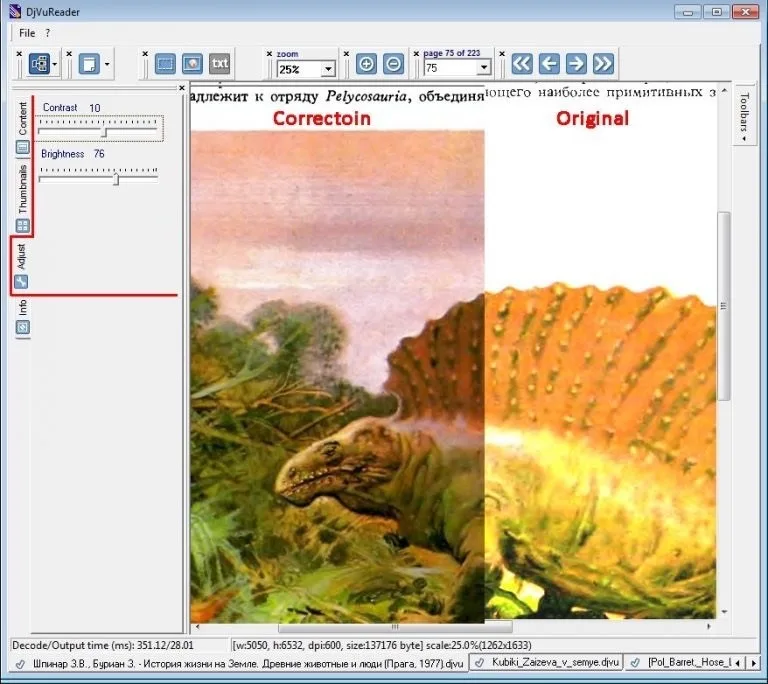Click inside the page number field showing 75
Image resolution: width=768 pixels, height=684 pixels.
(x=451, y=68)
